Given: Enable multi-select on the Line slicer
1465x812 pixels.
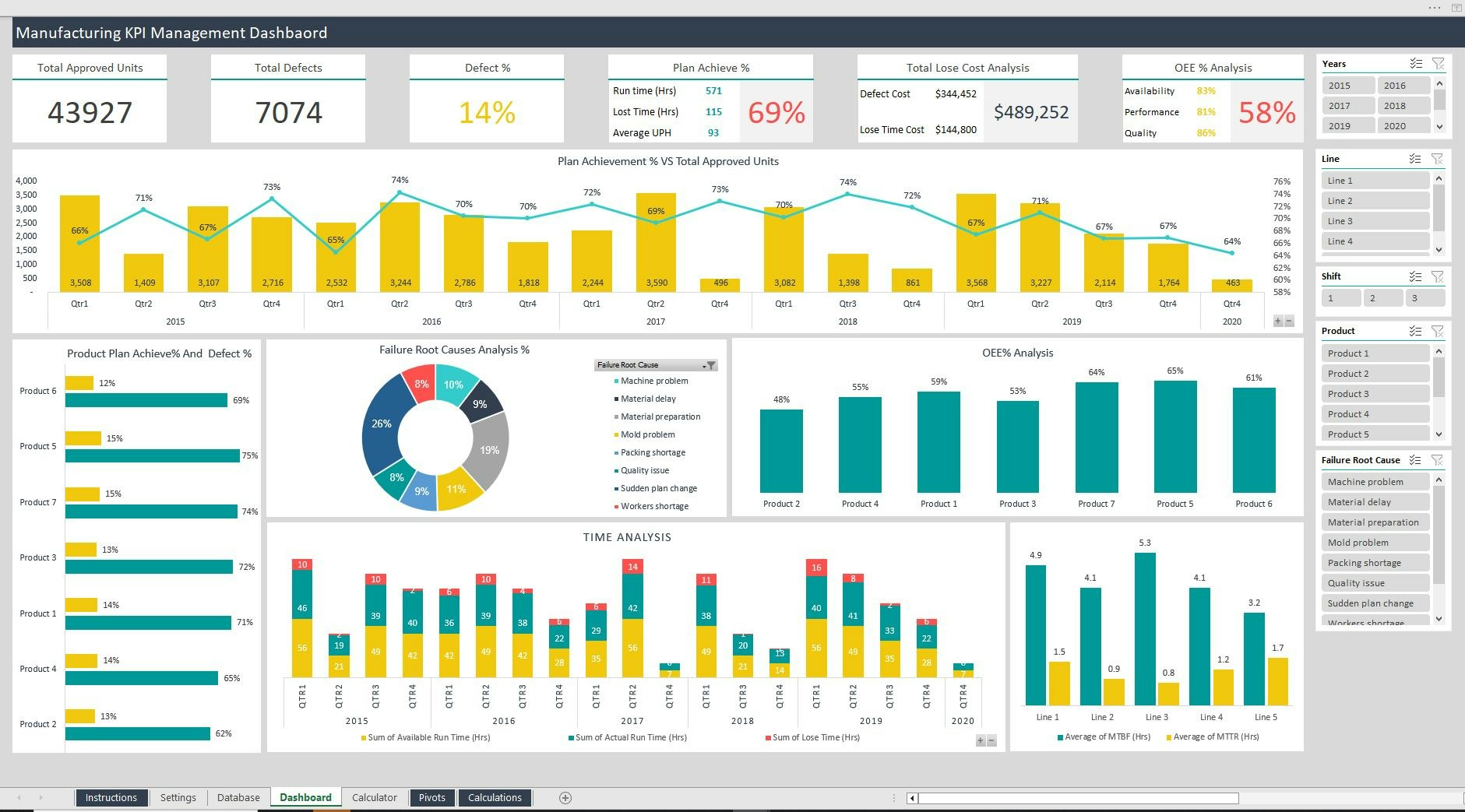Looking at the screenshot, I should (1416, 159).
